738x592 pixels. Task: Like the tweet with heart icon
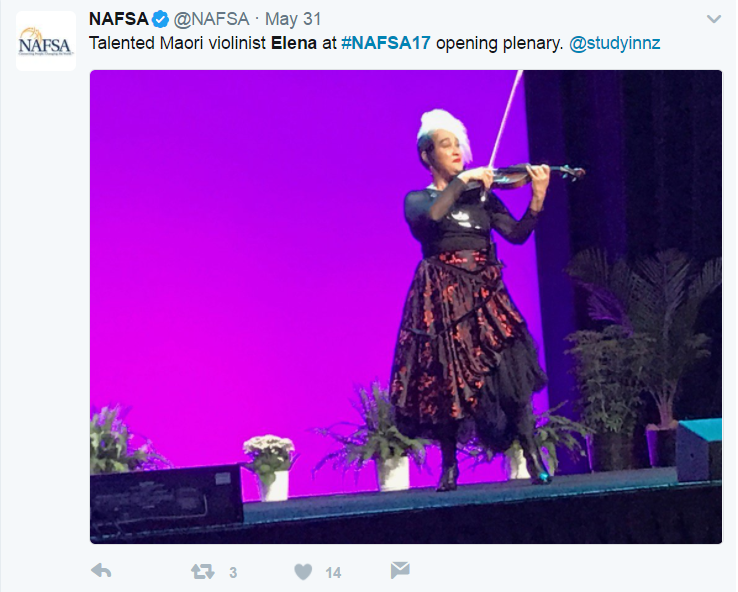(x=303, y=572)
